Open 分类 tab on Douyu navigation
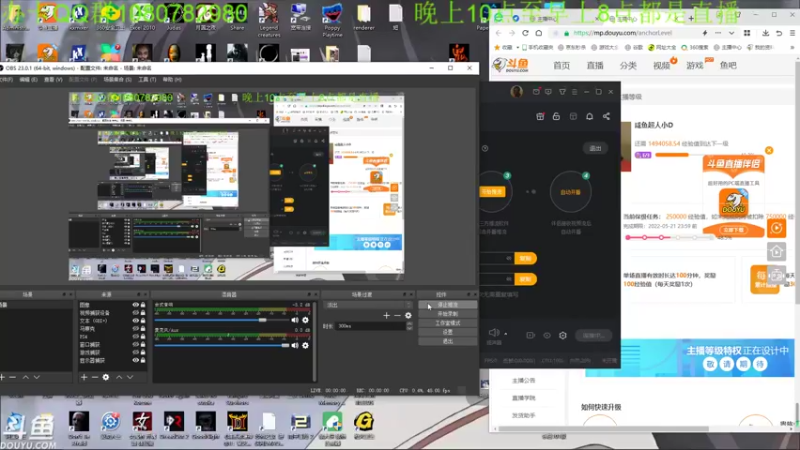The image size is (800, 450). (628, 65)
